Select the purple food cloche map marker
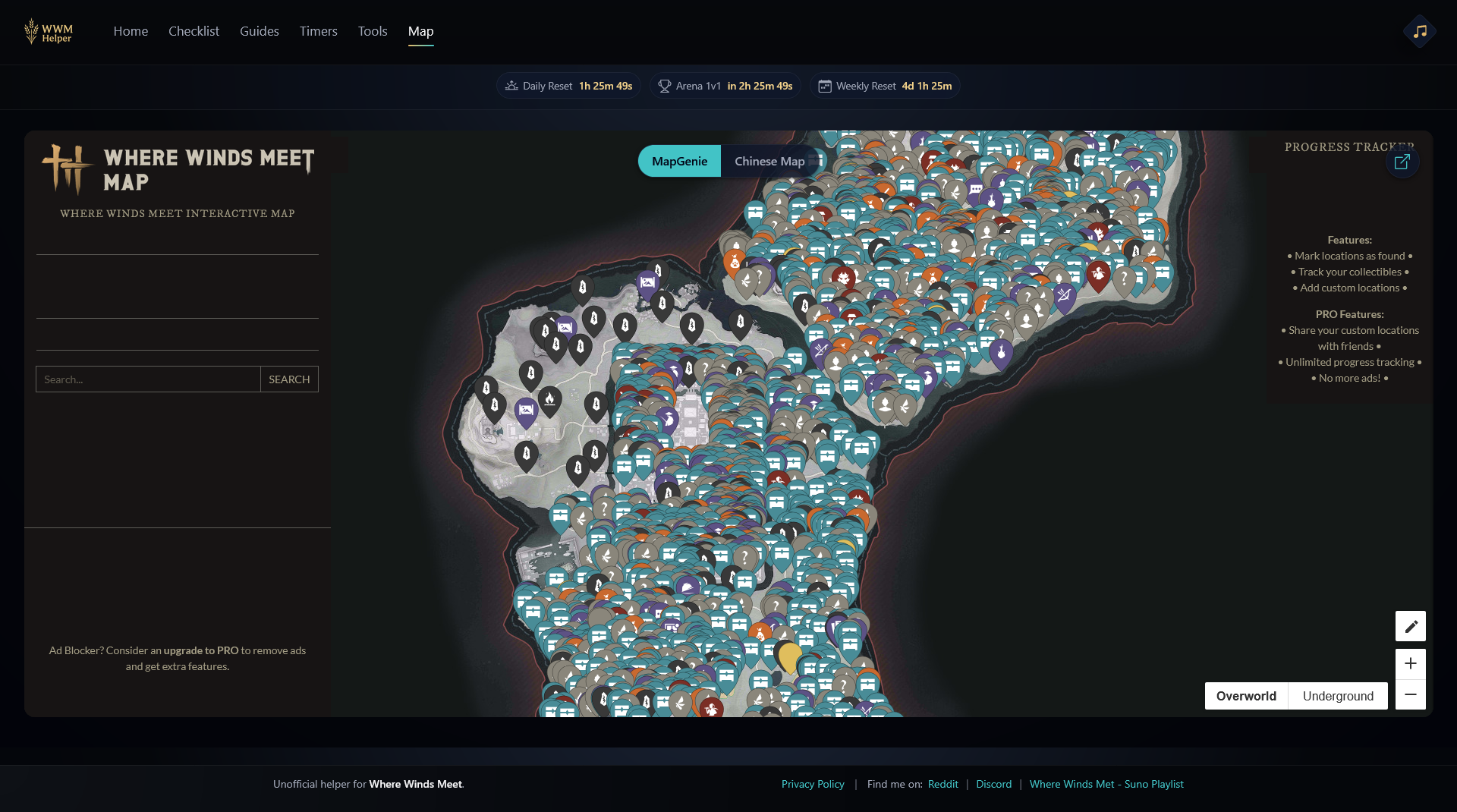Image resolution: width=1457 pixels, height=812 pixels. 688,587
